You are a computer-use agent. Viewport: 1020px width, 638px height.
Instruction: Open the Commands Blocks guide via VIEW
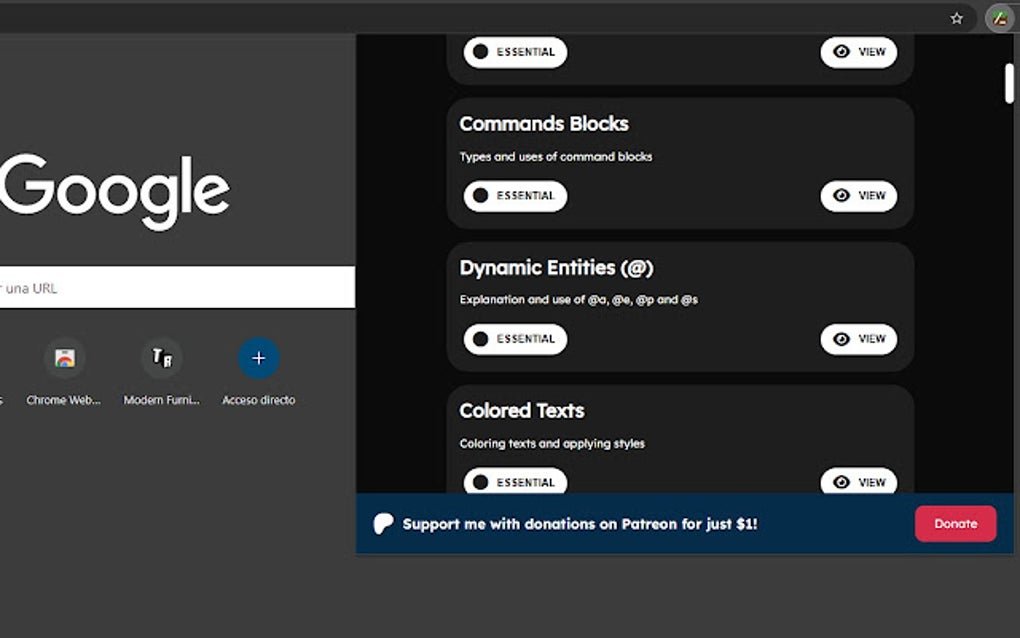[859, 196]
